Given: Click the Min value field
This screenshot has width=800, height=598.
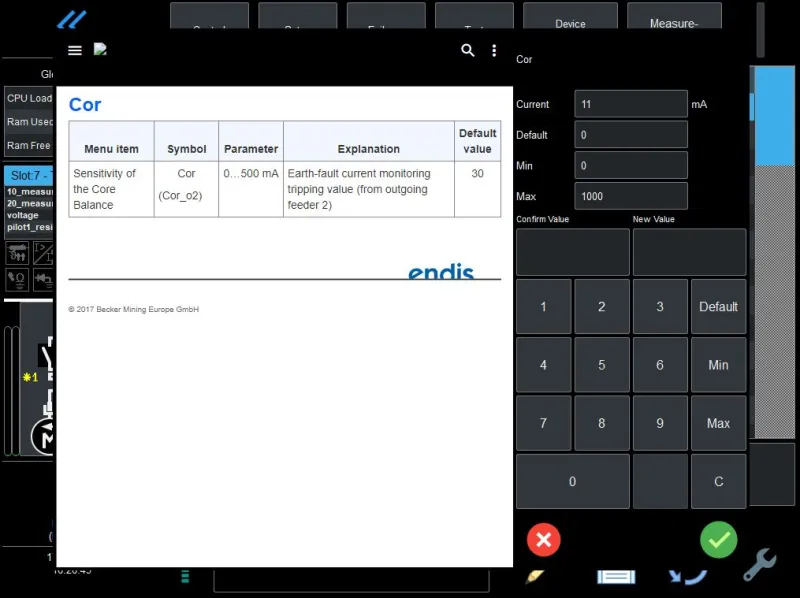Looking at the screenshot, I should (631, 165).
